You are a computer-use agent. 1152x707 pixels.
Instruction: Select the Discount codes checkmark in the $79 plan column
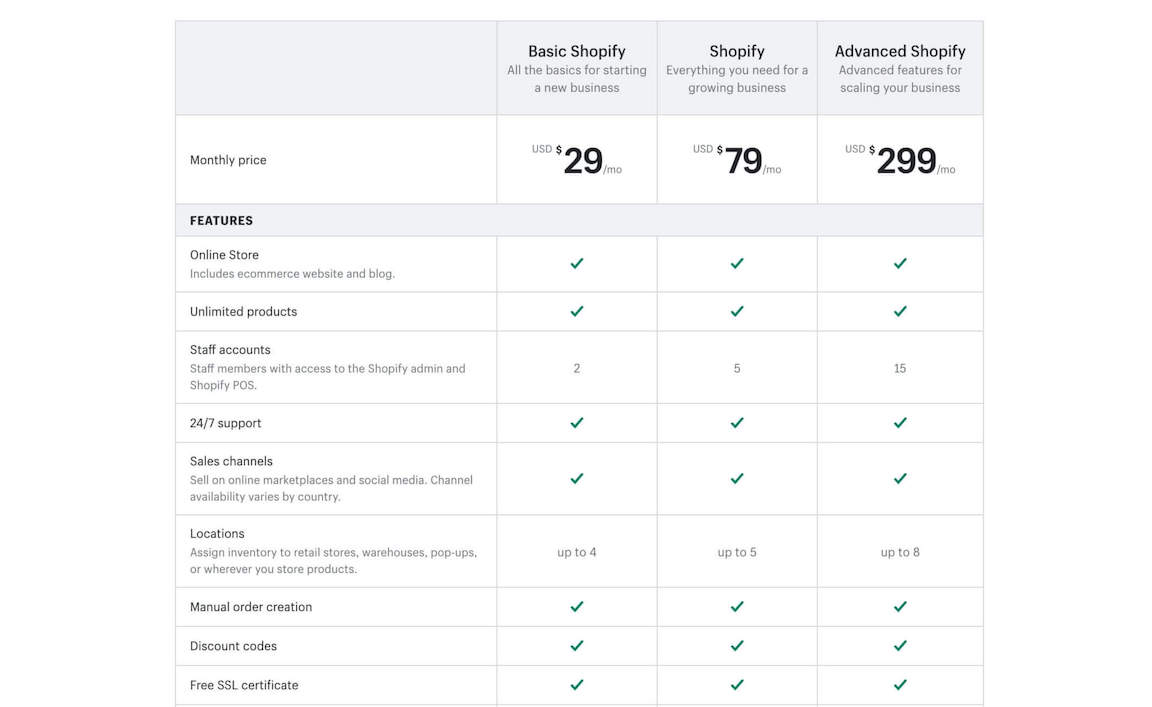tap(737, 645)
